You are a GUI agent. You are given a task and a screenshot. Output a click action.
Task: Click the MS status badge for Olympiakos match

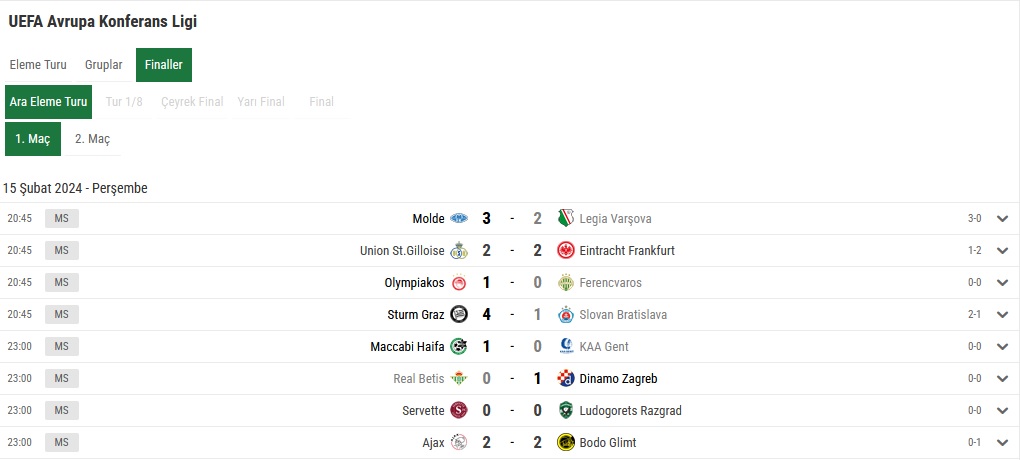tap(61, 282)
